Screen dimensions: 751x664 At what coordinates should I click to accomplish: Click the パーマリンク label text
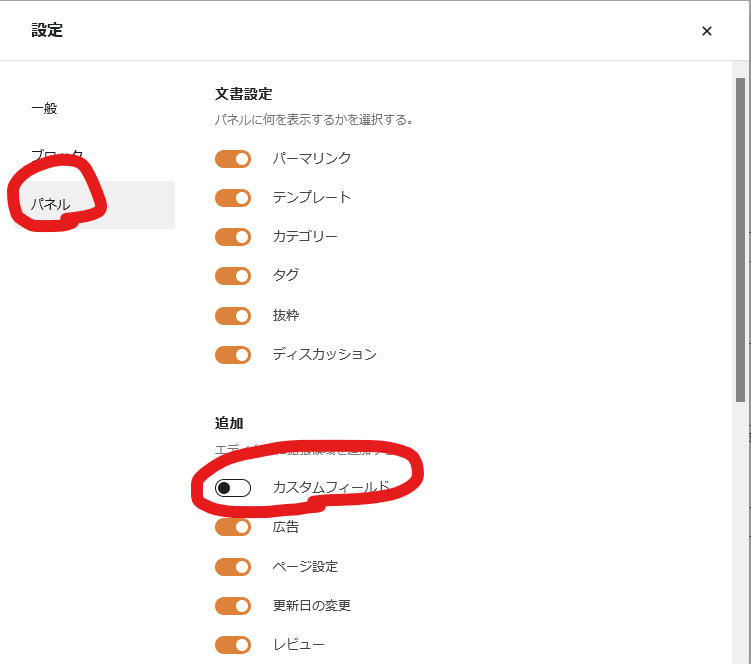coord(312,158)
